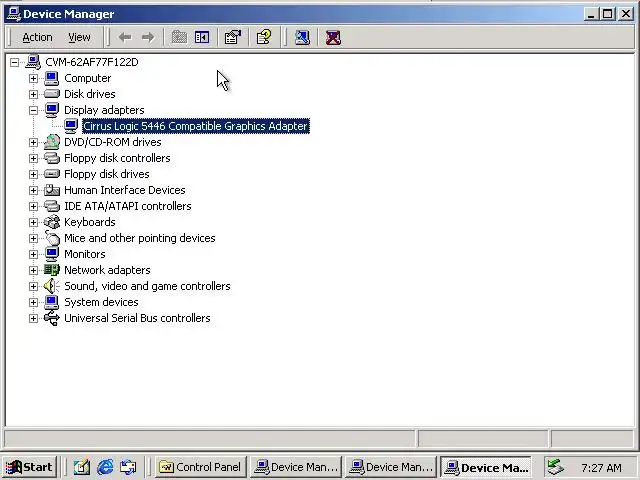This screenshot has width=640, height=480.
Task: Open the Start menu
Action: point(29,467)
